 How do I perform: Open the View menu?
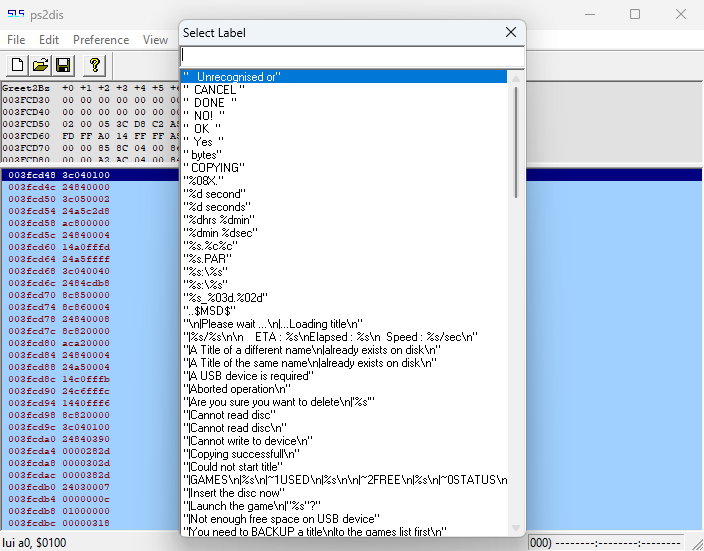155,40
